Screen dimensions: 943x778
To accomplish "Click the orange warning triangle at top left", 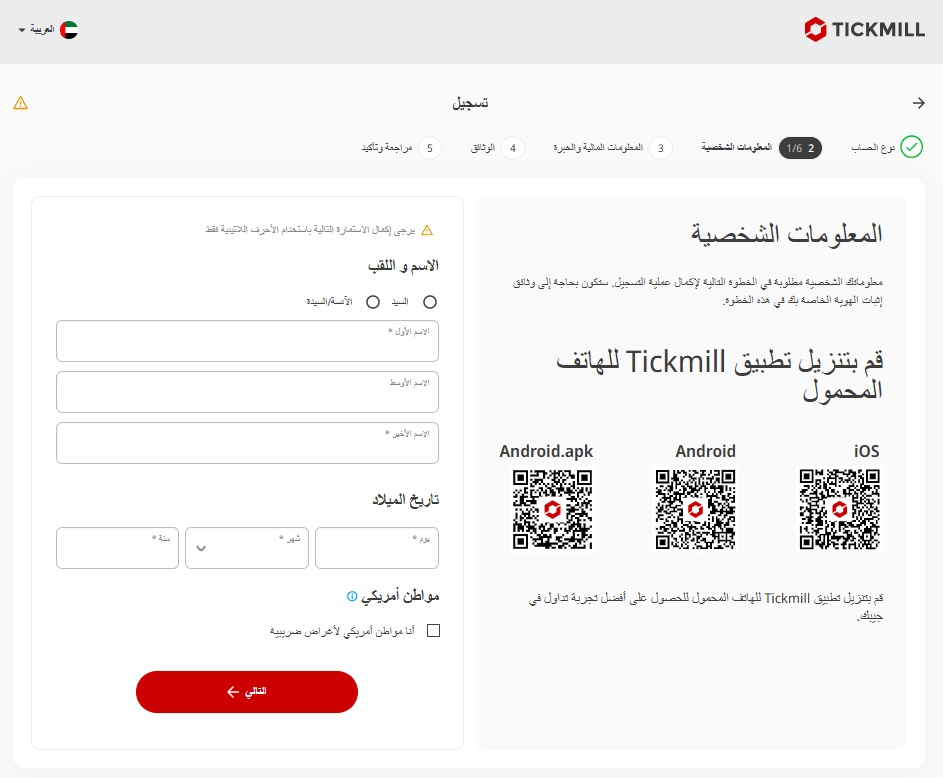I will [21, 103].
